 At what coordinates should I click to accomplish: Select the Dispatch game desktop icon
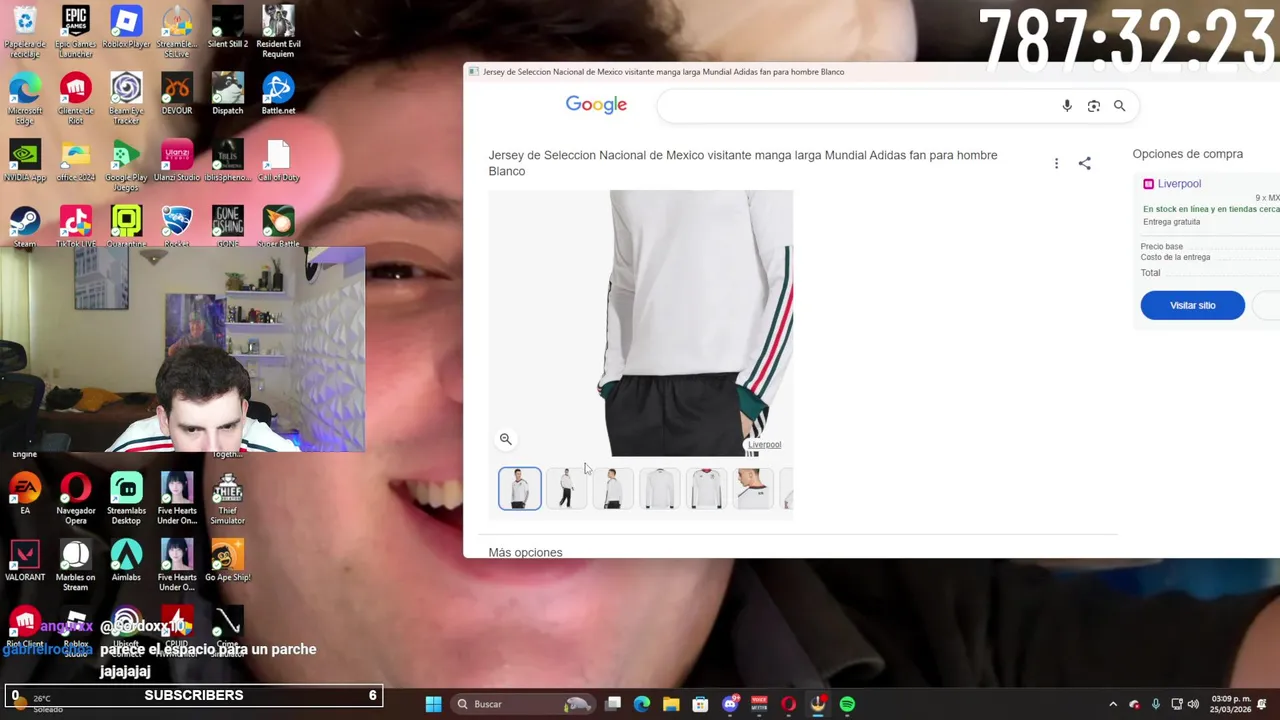(x=228, y=94)
